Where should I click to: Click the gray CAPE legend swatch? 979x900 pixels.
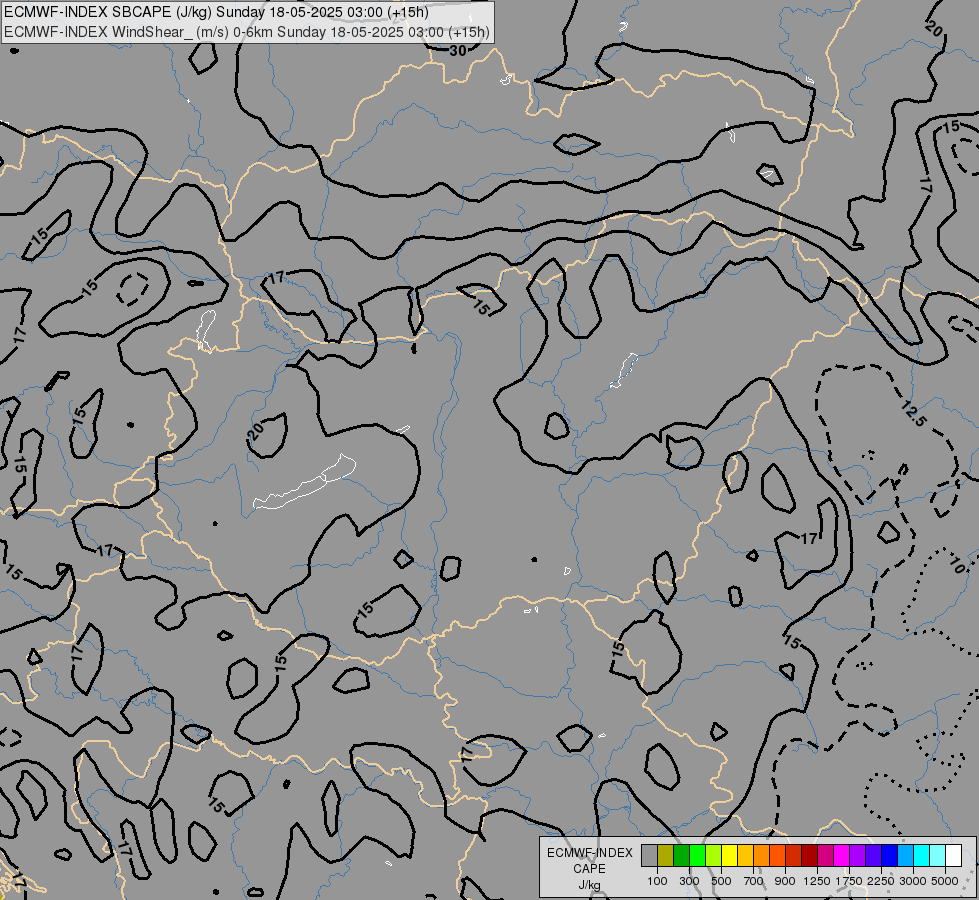tap(649, 855)
